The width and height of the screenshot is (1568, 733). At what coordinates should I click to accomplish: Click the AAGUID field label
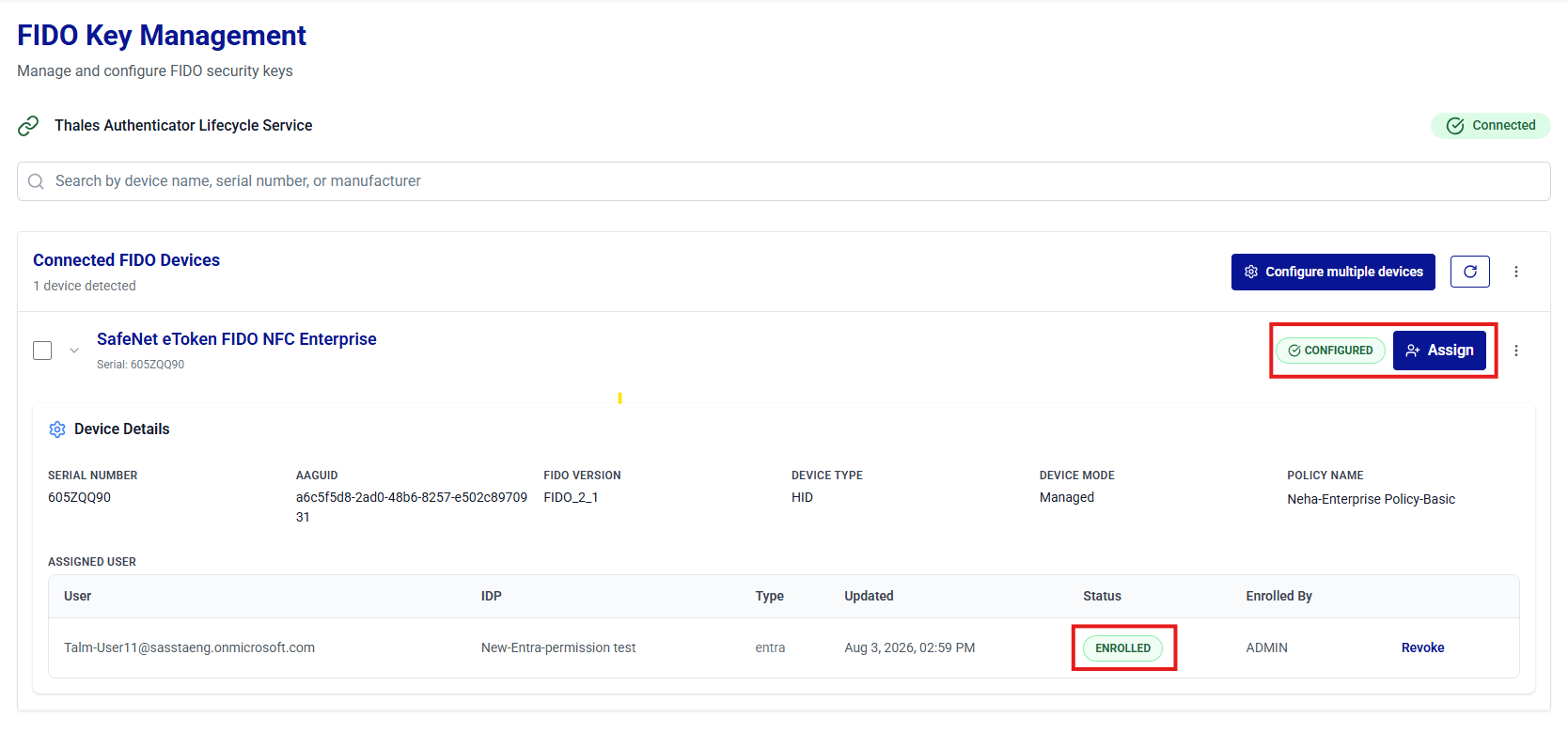pyautogui.click(x=317, y=476)
